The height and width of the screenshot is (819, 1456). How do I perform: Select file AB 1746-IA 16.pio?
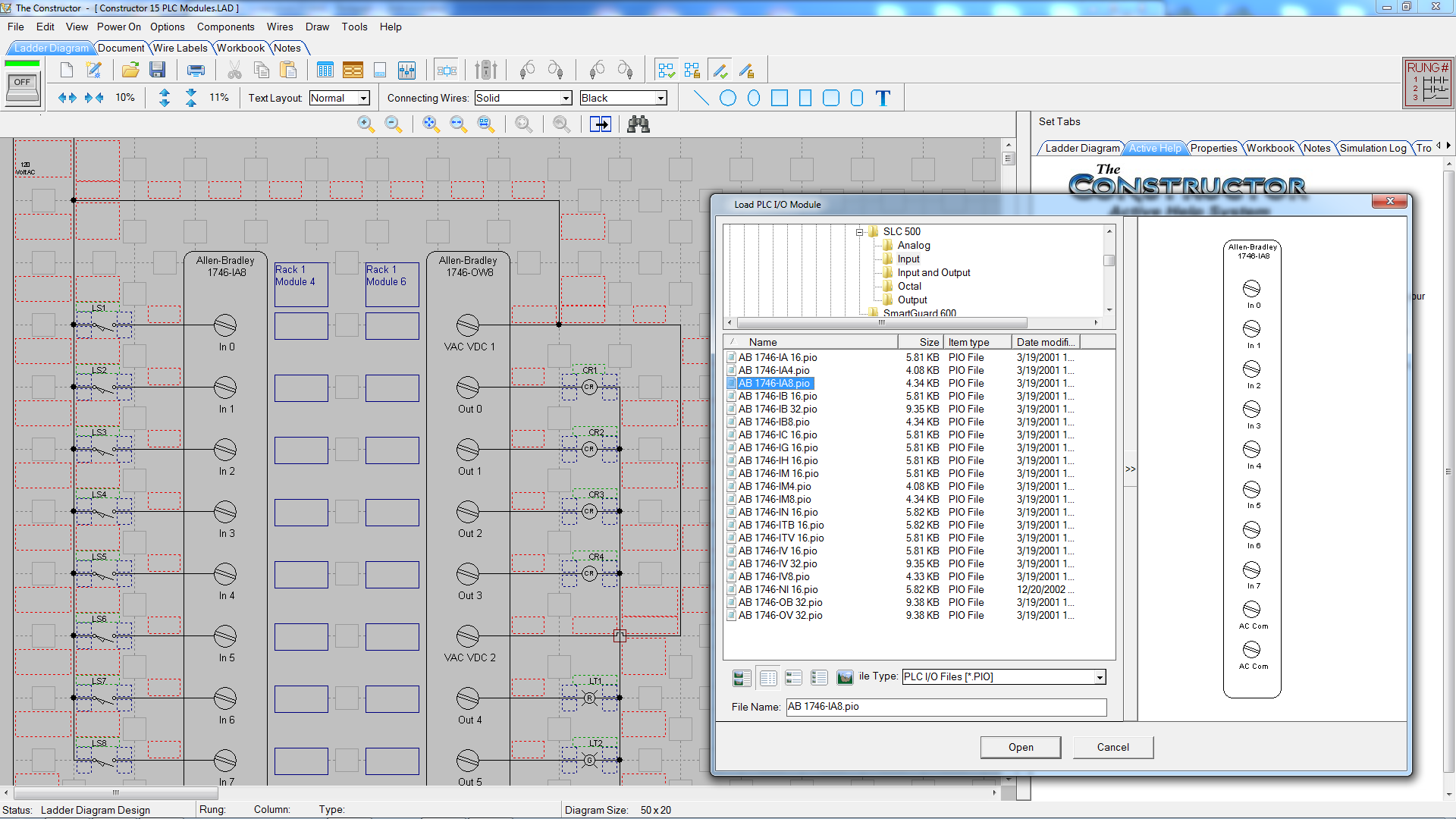(778, 358)
